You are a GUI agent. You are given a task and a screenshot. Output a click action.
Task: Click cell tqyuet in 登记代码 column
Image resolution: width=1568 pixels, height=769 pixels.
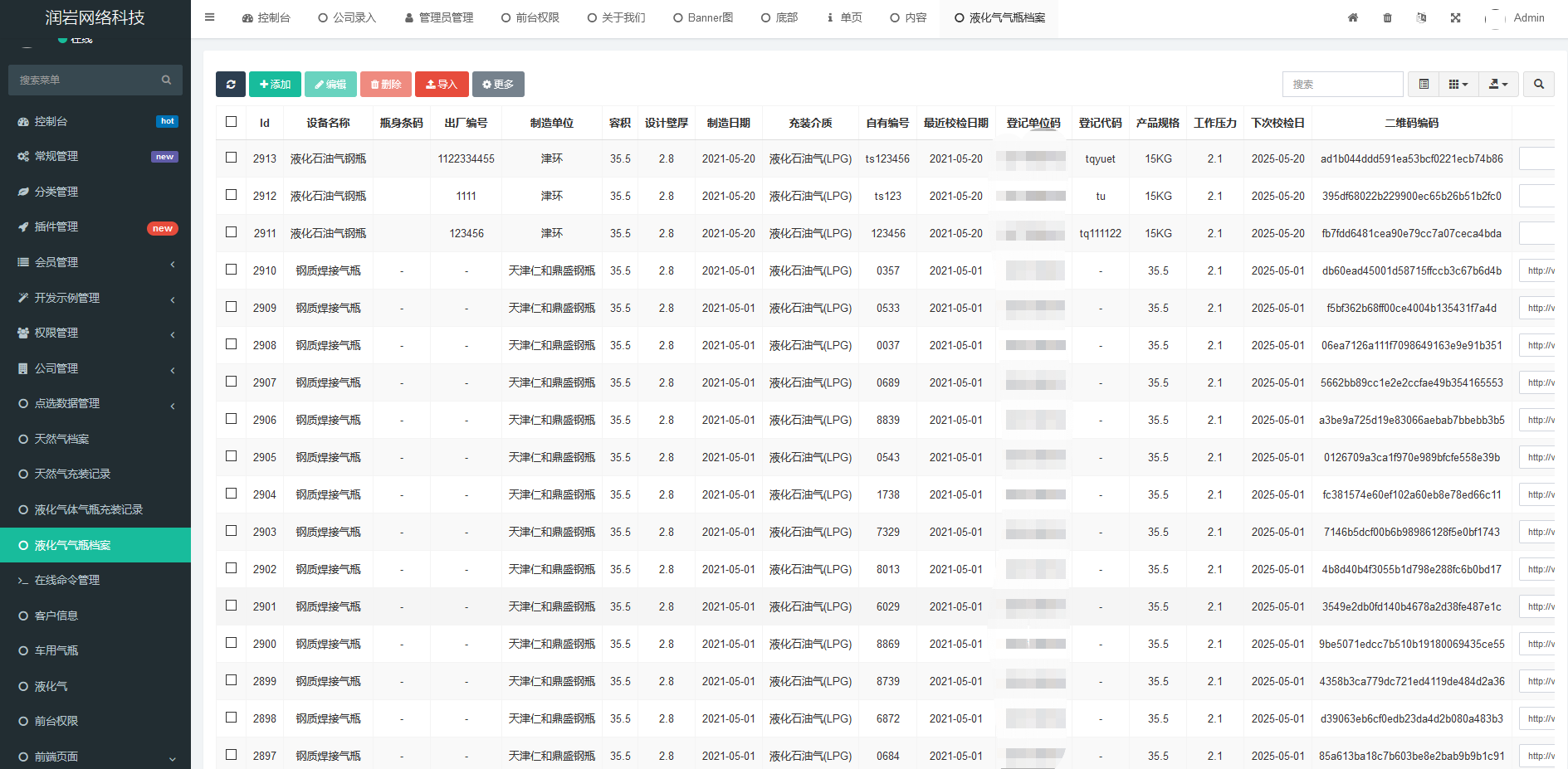pos(1101,158)
